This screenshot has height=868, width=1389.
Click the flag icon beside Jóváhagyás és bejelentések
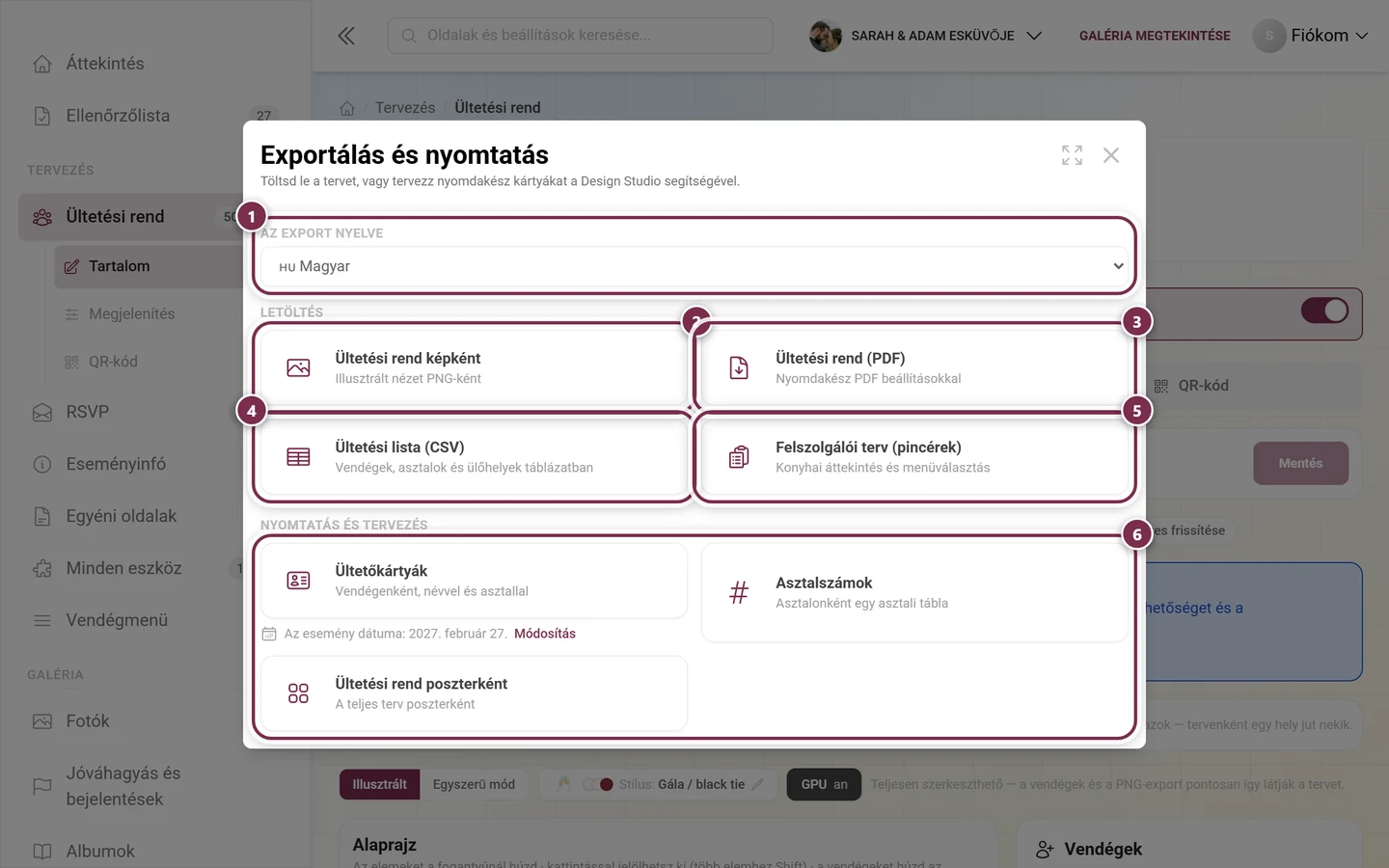point(42,786)
